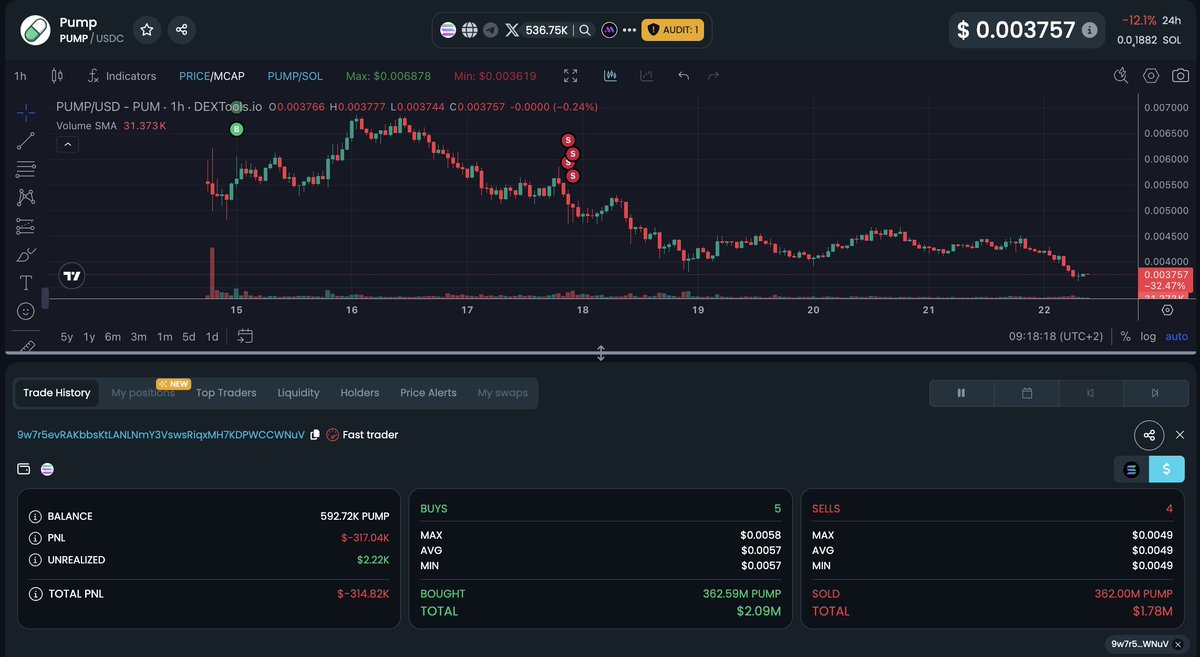Select the forecasting position tool
The image size is (1200, 657).
tap(26, 227)
